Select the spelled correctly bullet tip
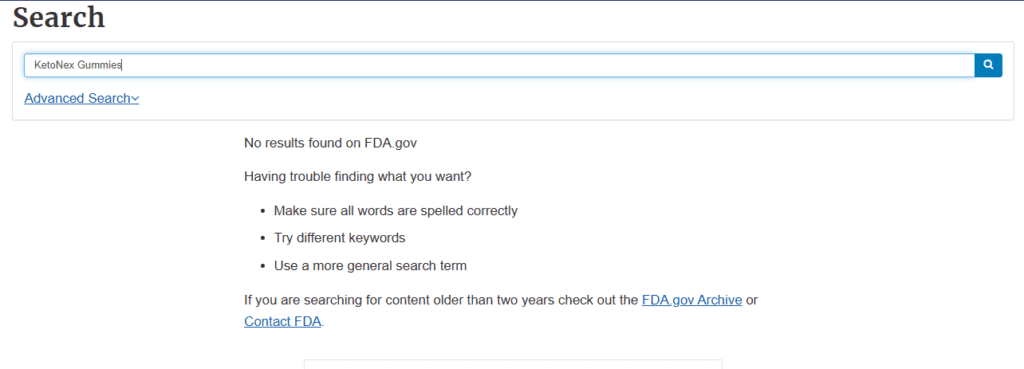 pos(396,211)
